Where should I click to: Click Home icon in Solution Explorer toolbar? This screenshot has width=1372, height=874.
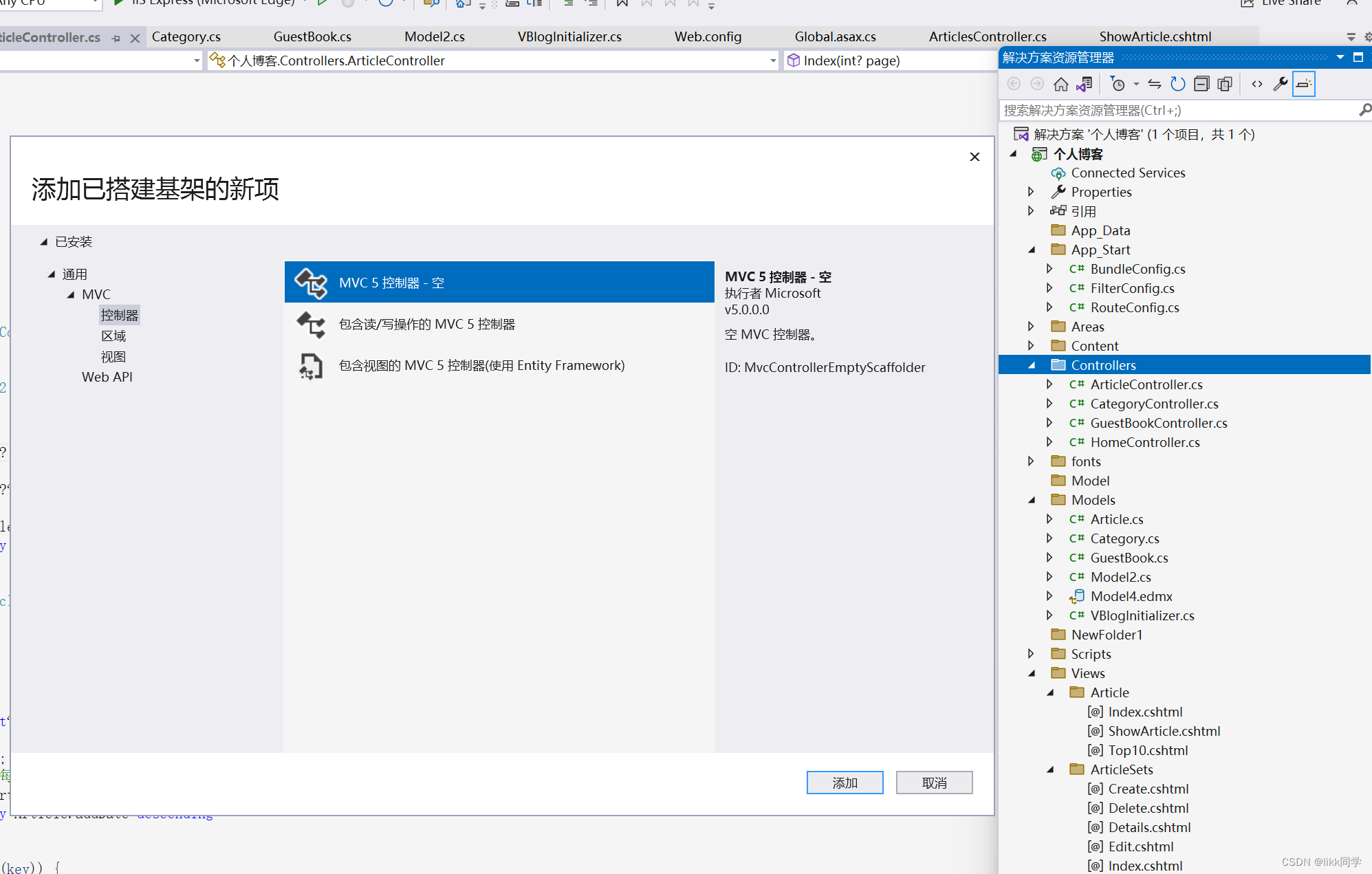pos(1061,84)
